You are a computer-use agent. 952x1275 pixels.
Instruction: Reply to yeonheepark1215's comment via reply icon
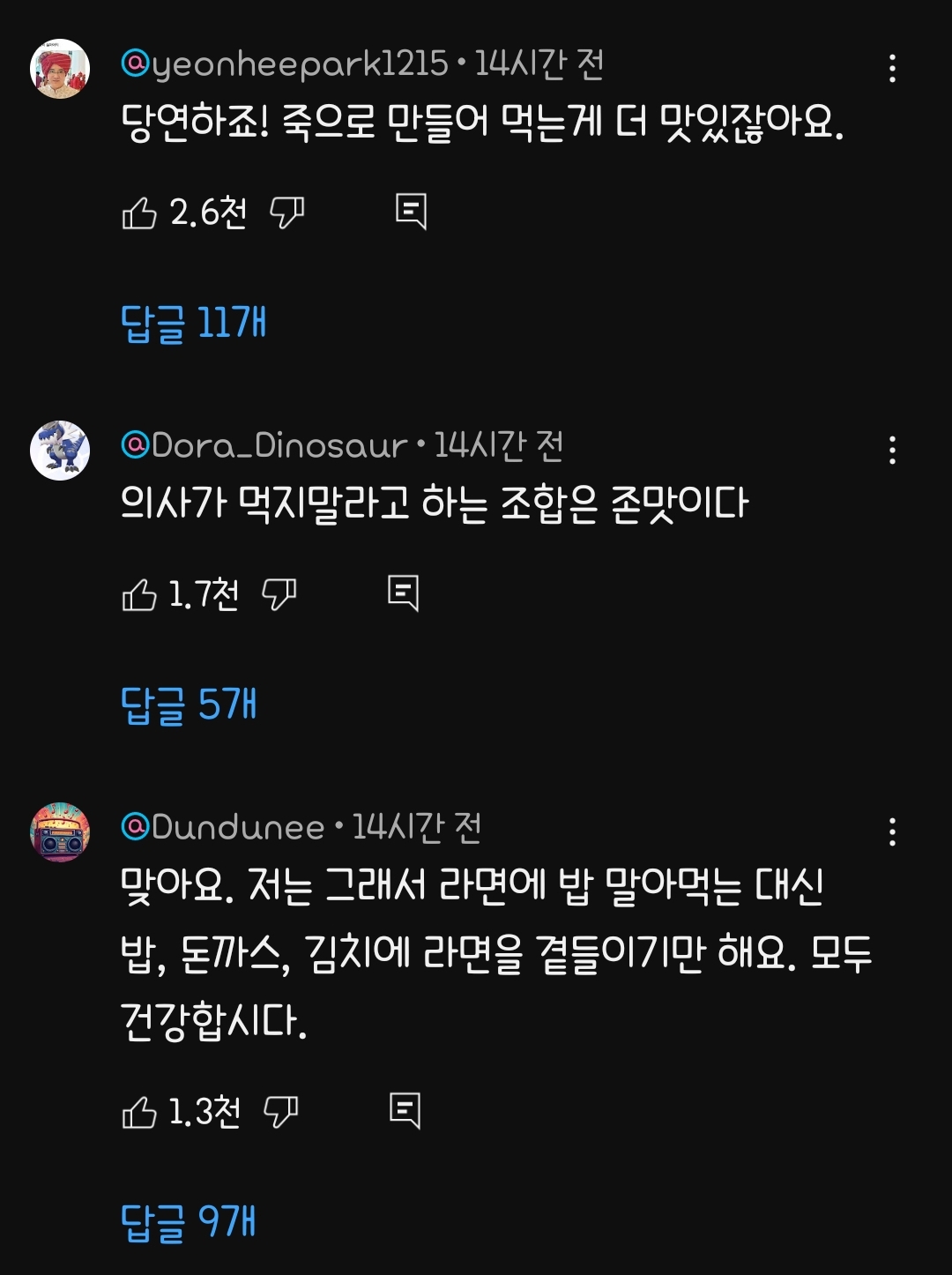(x=411, y=212)
